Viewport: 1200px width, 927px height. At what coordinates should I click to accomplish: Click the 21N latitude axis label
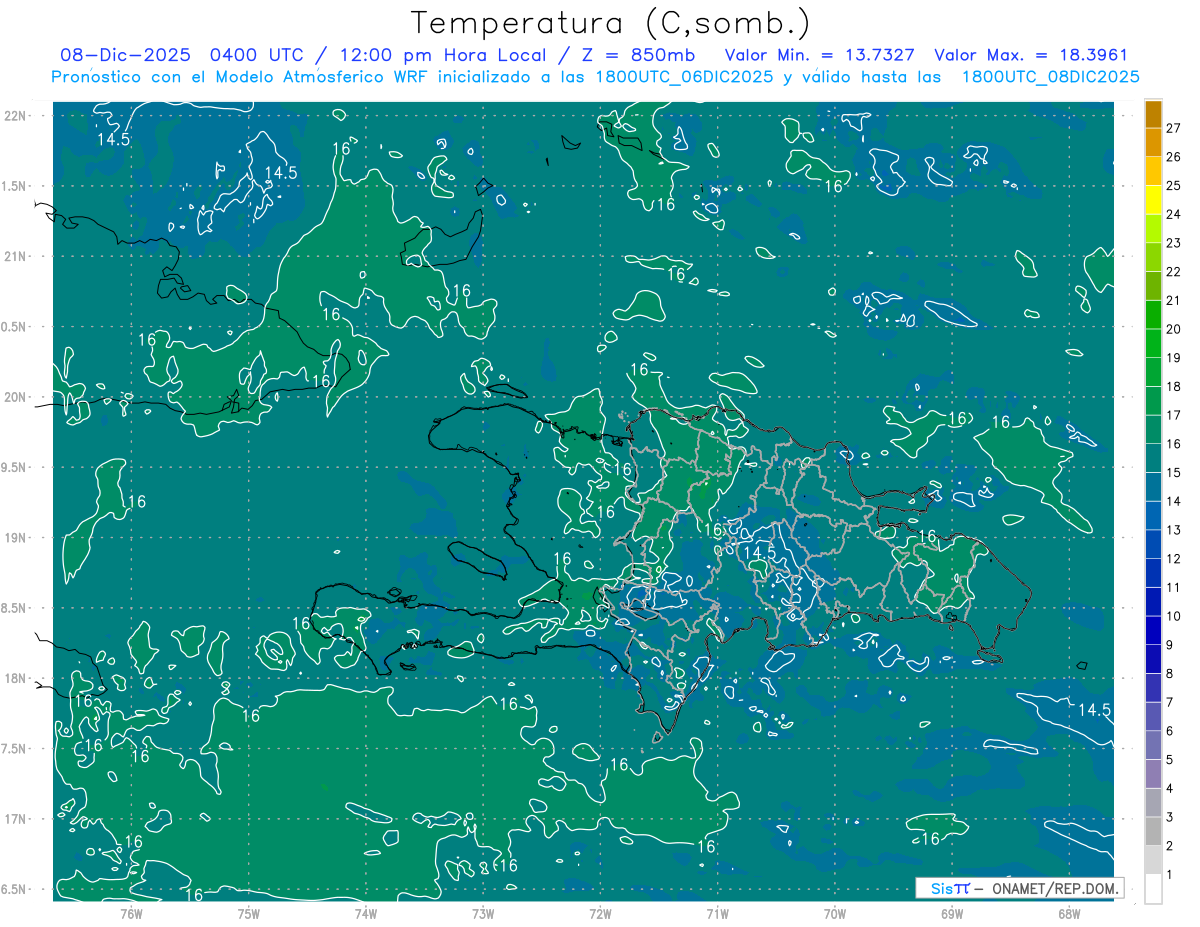click(x=15, y=256)
